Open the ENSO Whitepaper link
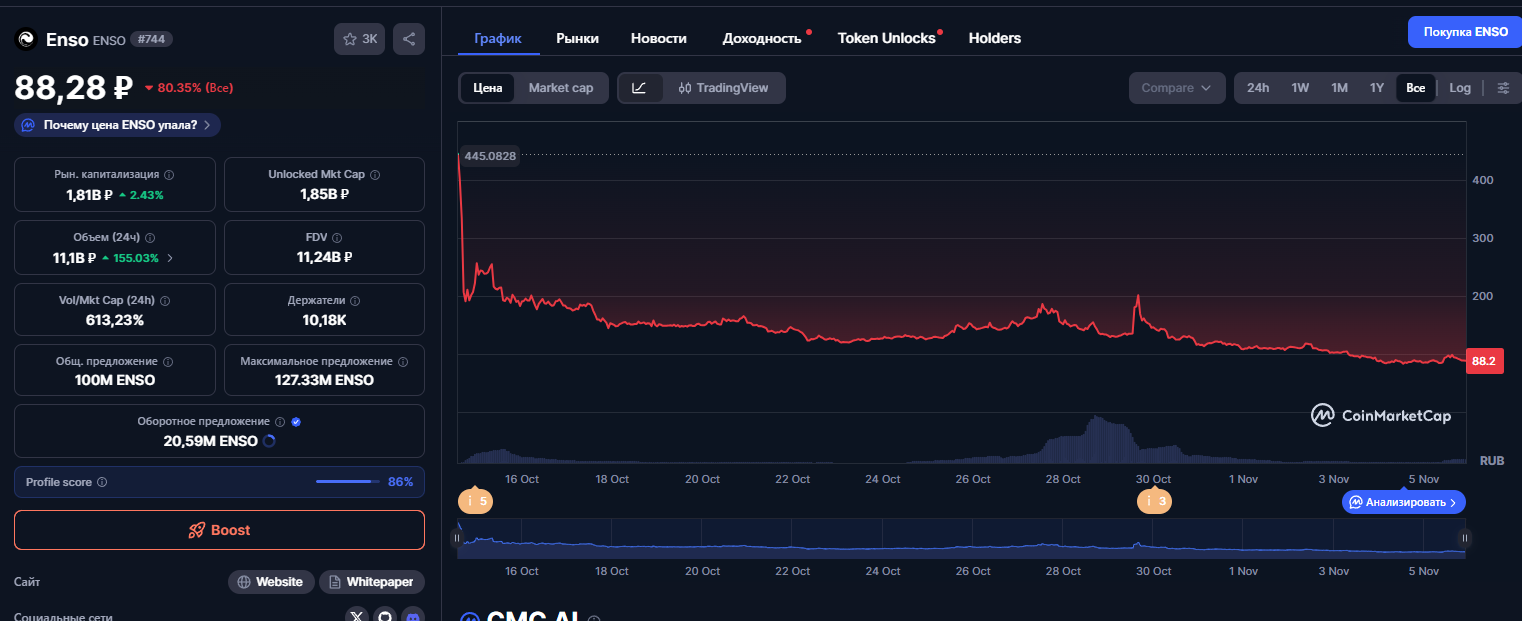Viewport: 1522px width, 621px height. pyautogui.click(x=371, y=581)
